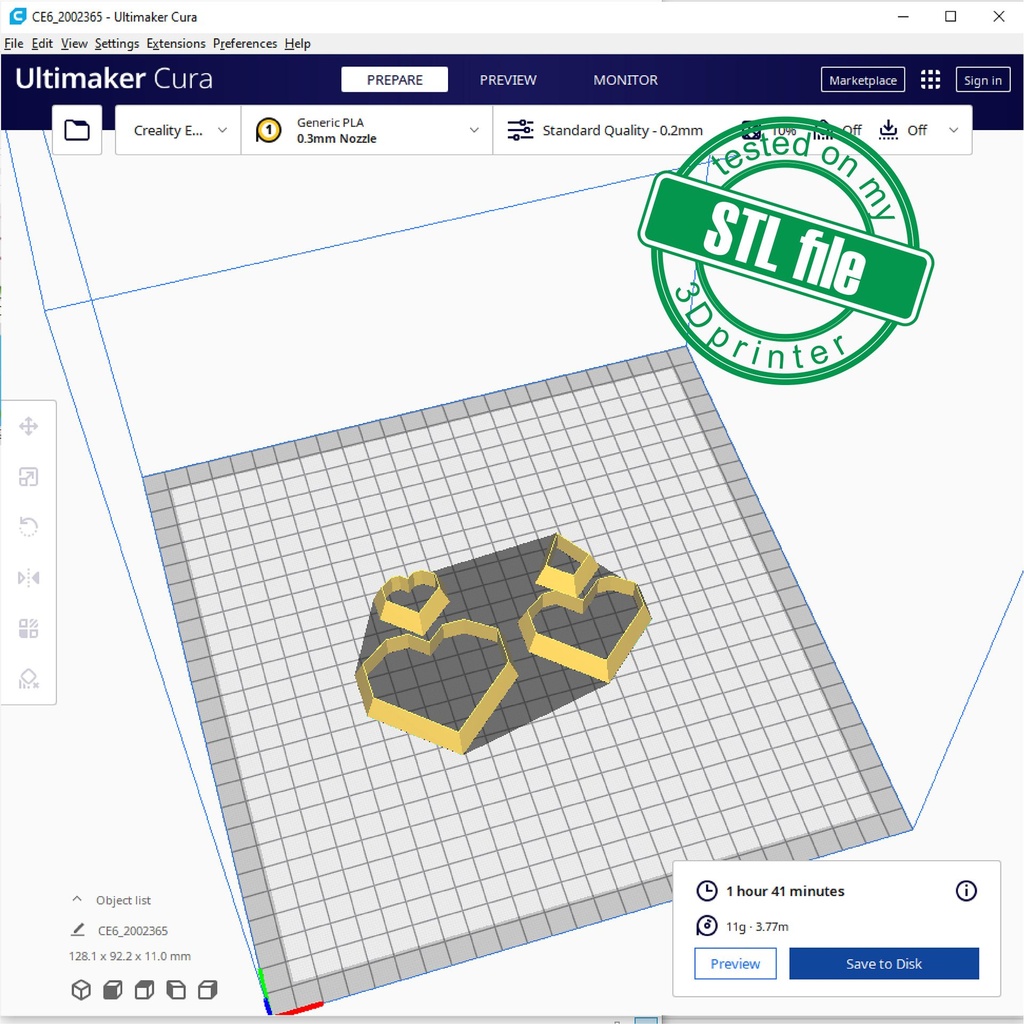Open Per Model Settings tool
The image size is (1024, 1024).
point(29,628)
